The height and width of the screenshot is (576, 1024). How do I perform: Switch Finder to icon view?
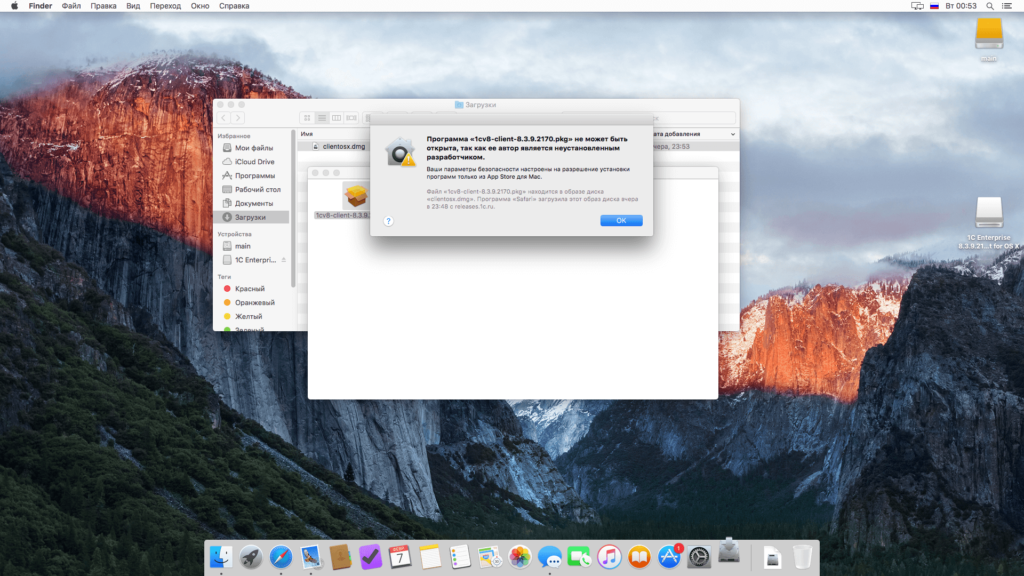[x=307, y=118]
